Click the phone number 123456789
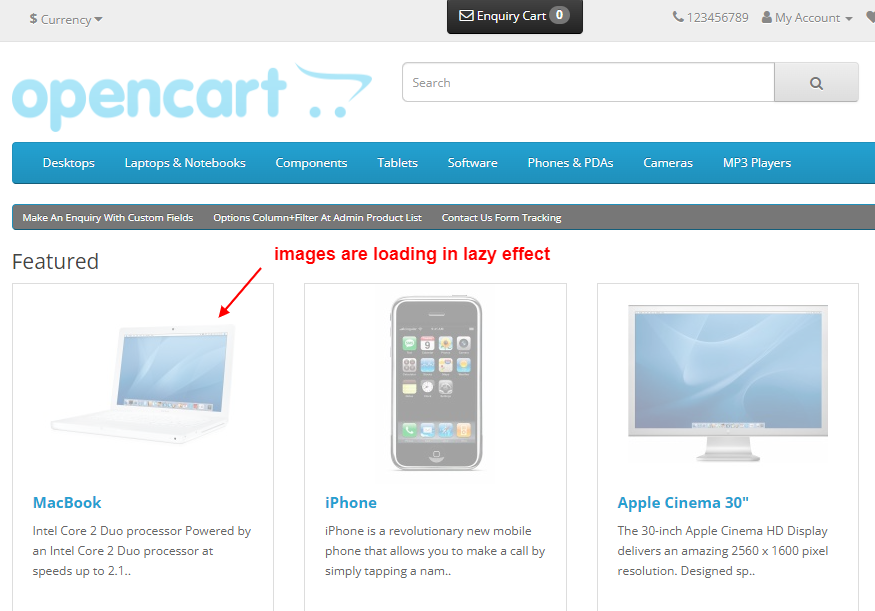Screen dimensions: 875x611 tap(717, 18)
